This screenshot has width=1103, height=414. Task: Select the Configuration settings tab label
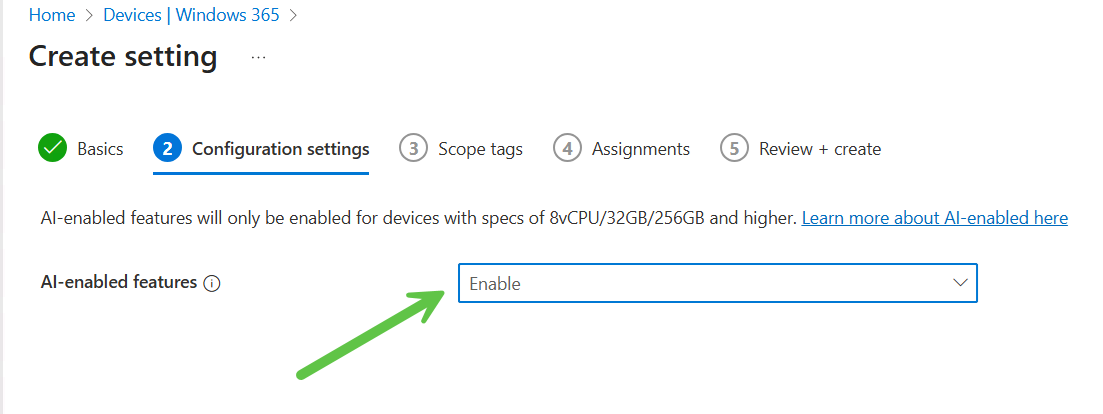coord(280,149)
